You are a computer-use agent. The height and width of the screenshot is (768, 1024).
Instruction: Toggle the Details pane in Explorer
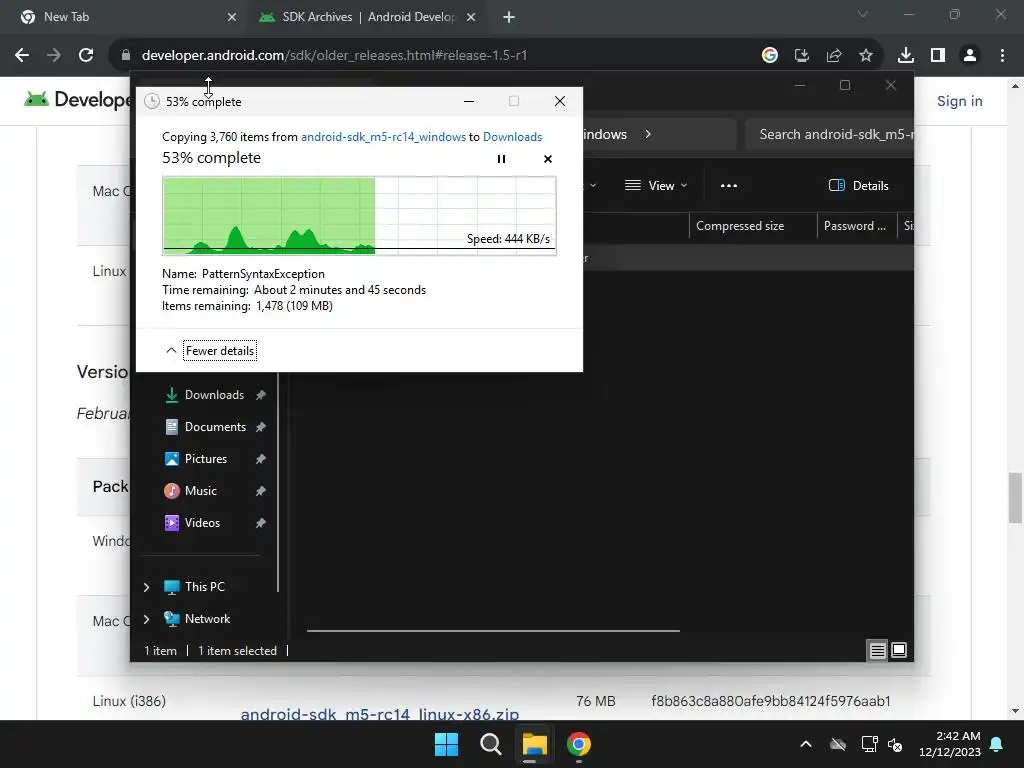pyautogui.click(x=858, y=185)
